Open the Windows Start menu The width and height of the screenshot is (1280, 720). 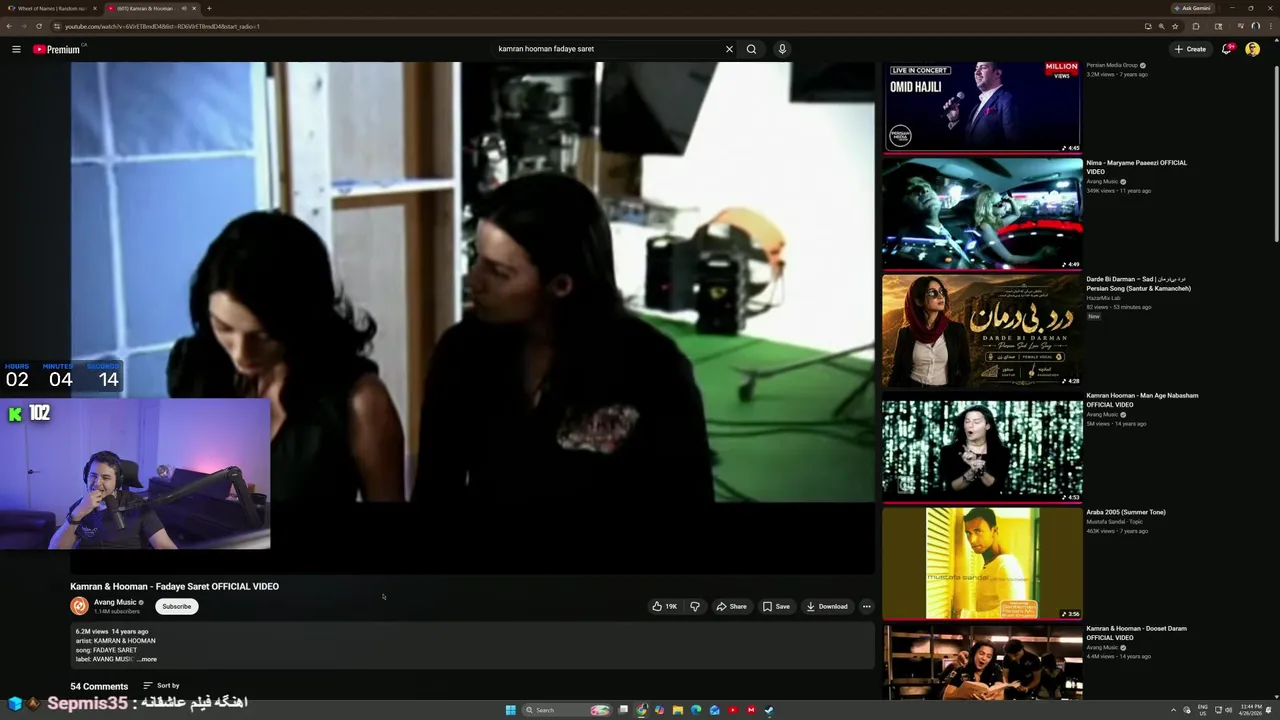coord(510,710)
